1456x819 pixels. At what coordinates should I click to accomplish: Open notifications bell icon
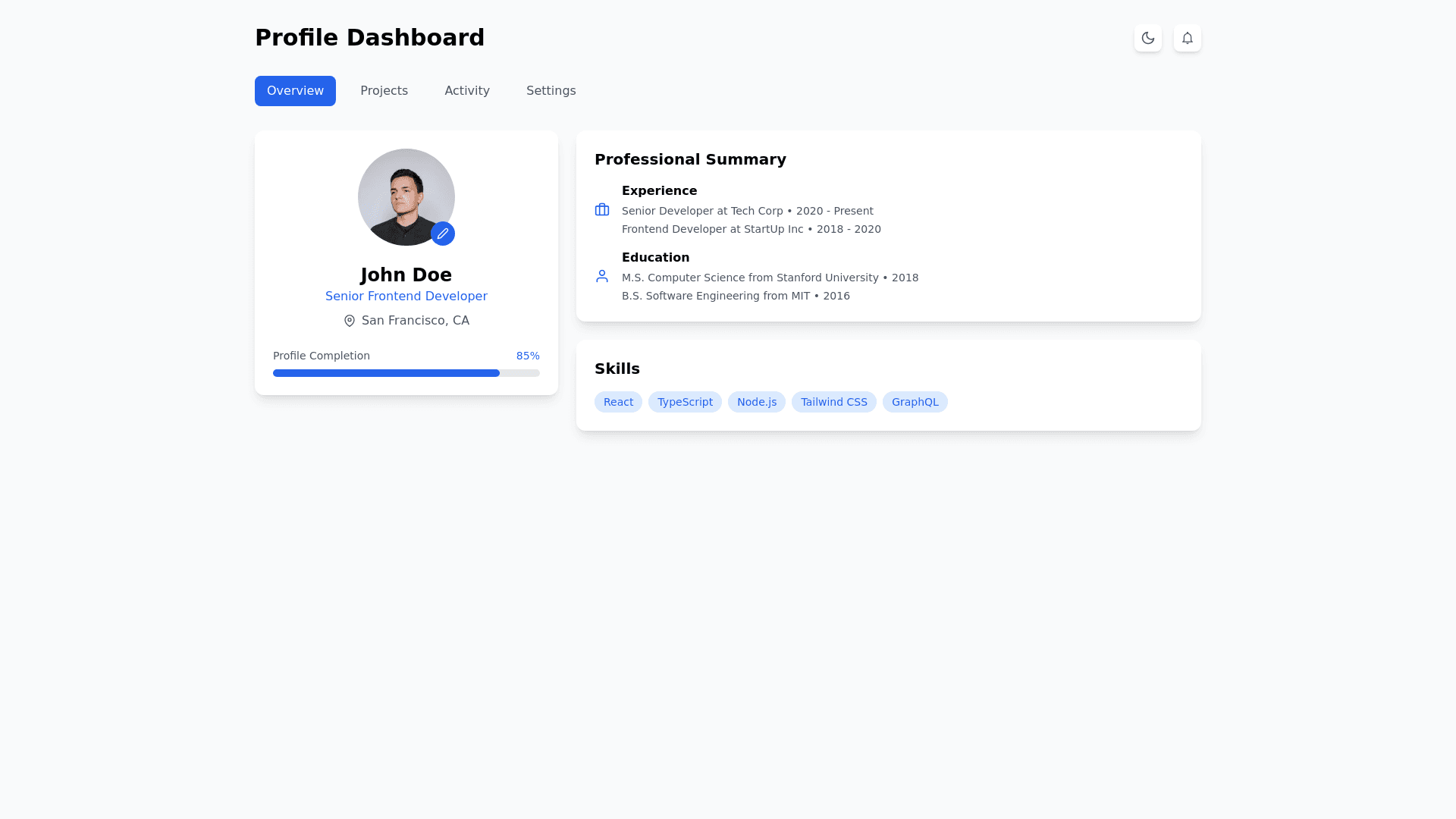[1187, 38]
